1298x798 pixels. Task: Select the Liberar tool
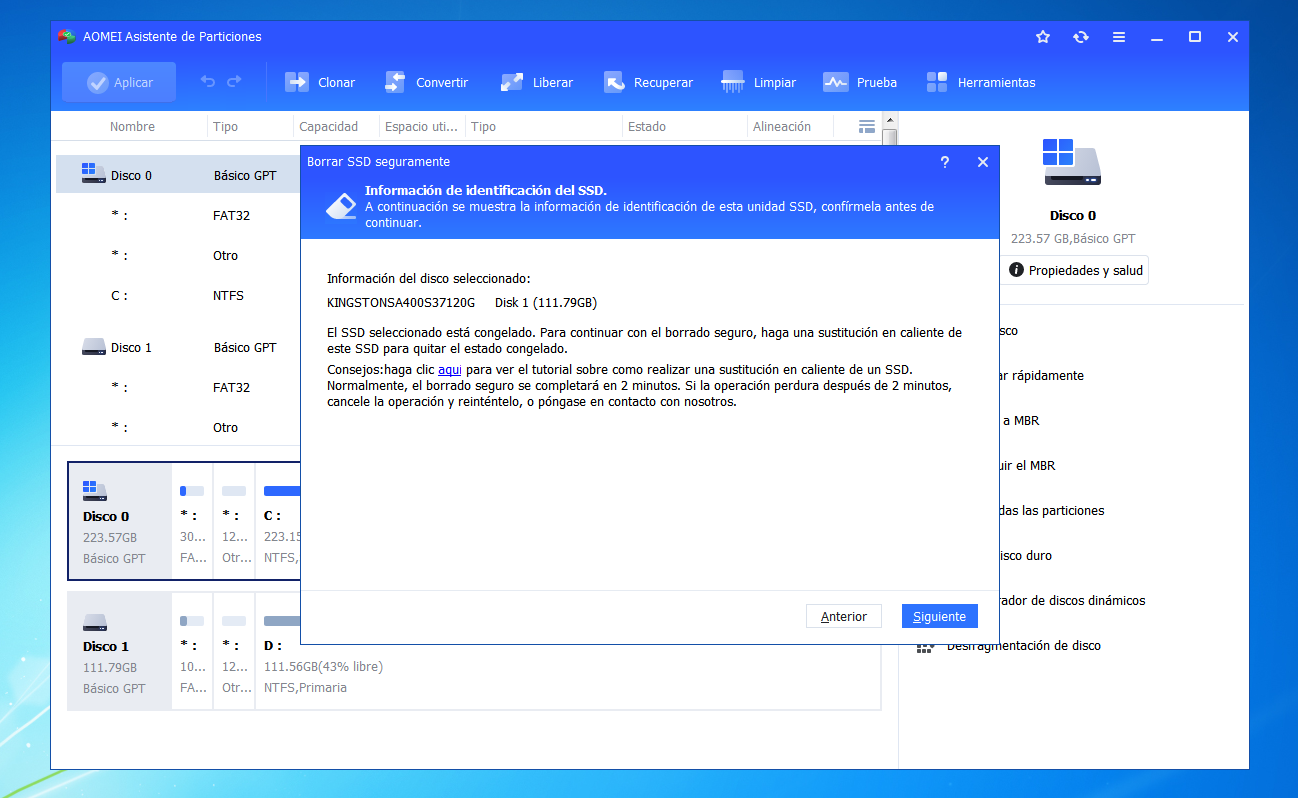pyautogui.click(x=536, y=82)
